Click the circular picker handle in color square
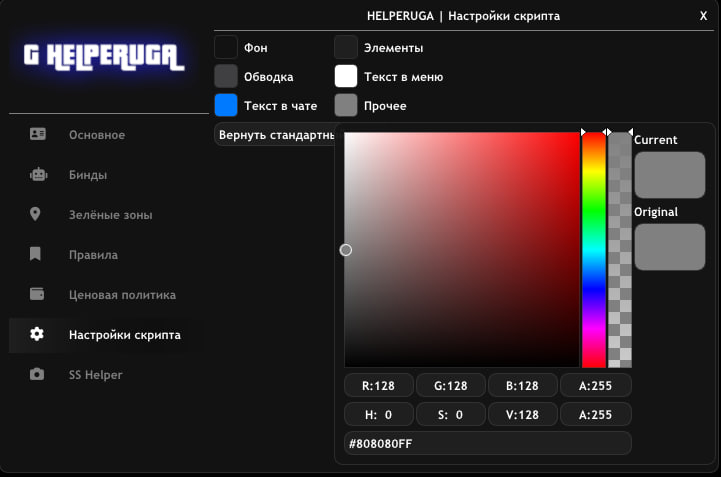Screen dimensions: 721x477 (346, 250)
